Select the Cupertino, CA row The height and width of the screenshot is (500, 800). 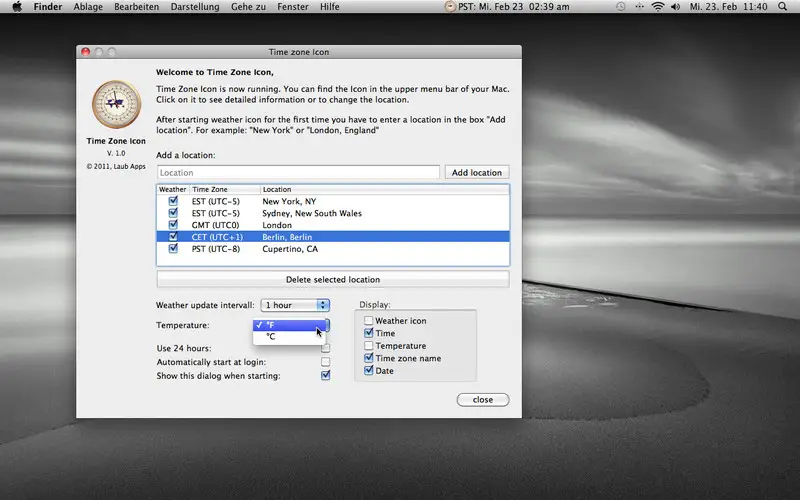tap(333, 248)
